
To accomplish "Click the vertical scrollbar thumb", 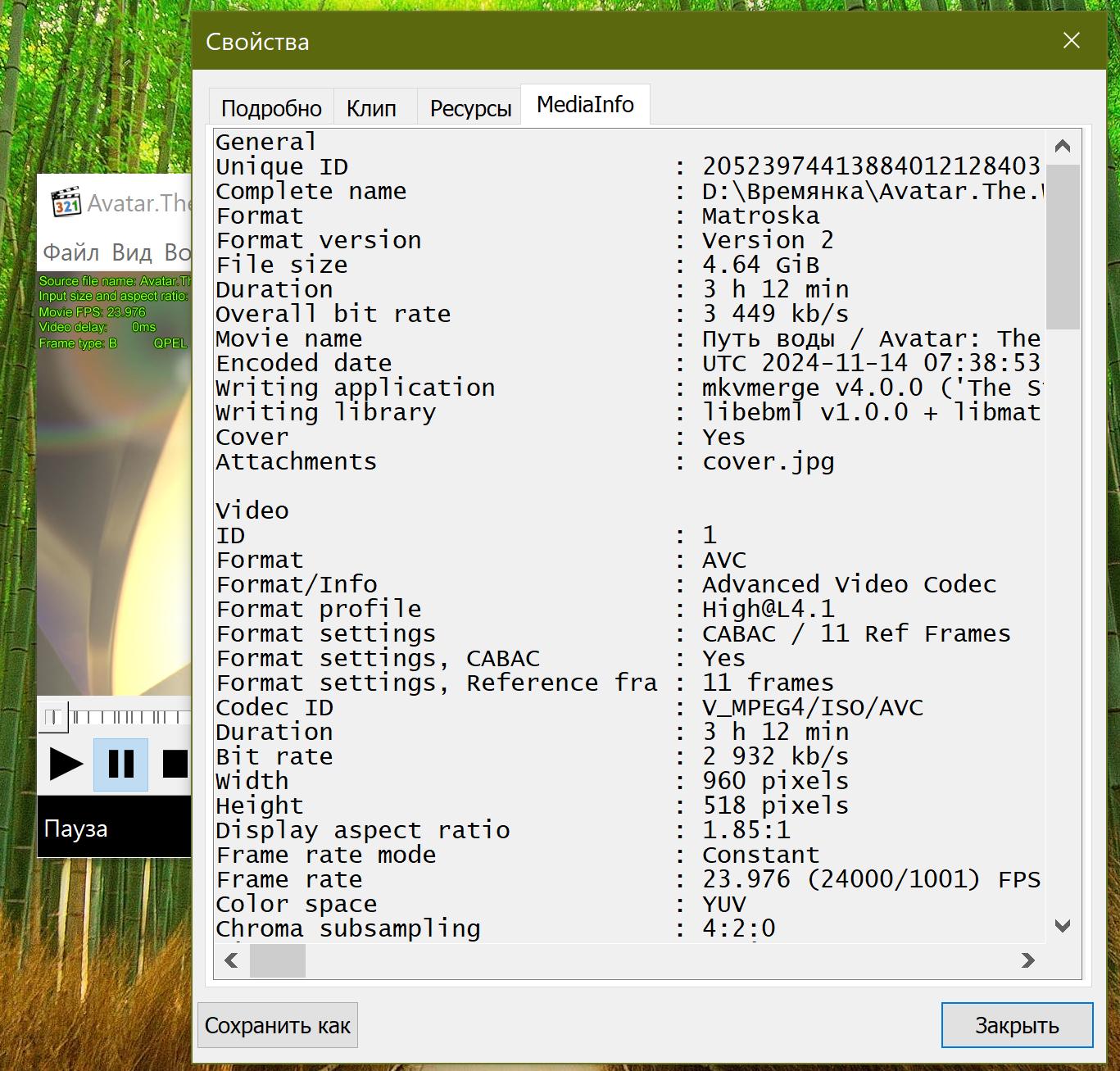I will click(x=1063, y=247).
